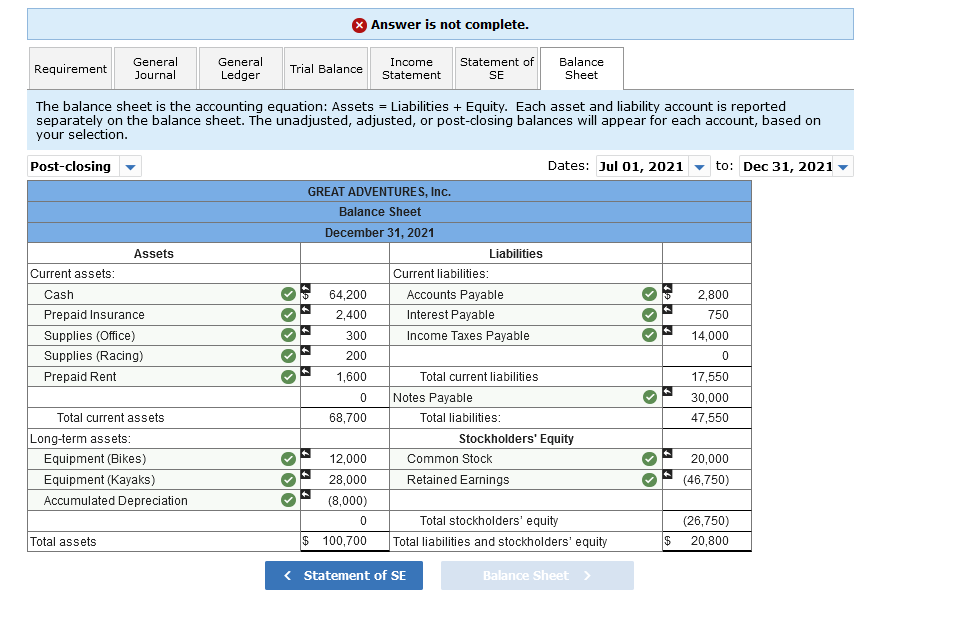Click the green checkmark next to Supplies (Racing)
The width and height of the screenshot is (971, 617).
(288, 356)
